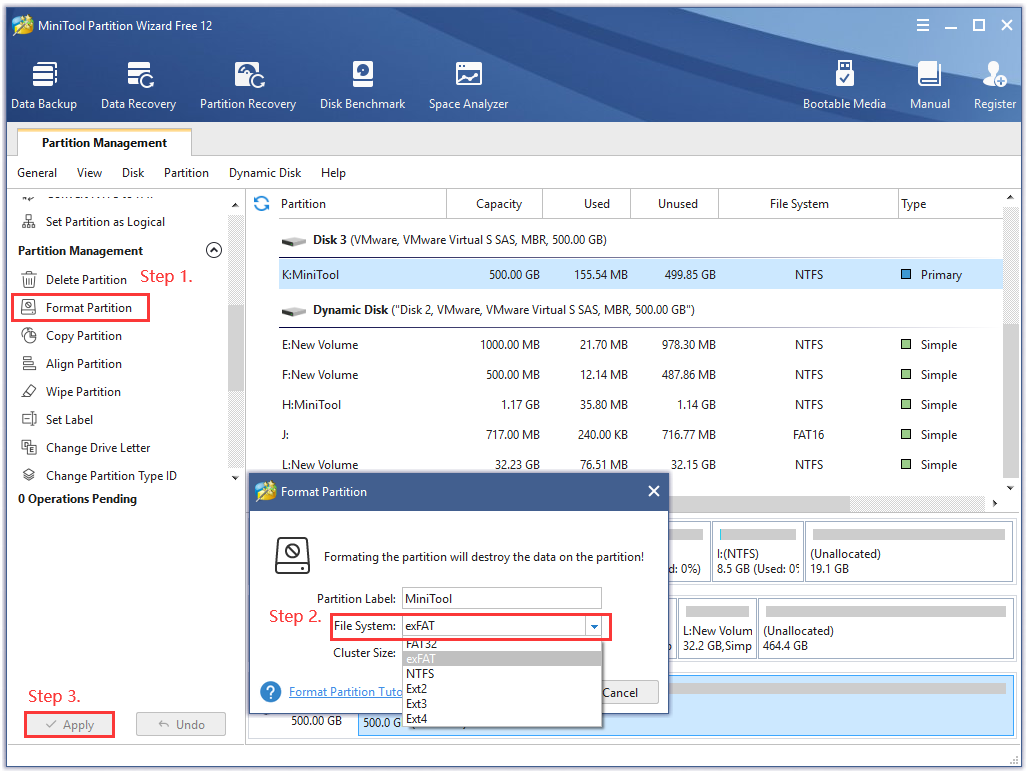The height and width of the screenshot is (771, 1027).
Task: Click sidebar scroll down arrow
Action: (236, 478)
